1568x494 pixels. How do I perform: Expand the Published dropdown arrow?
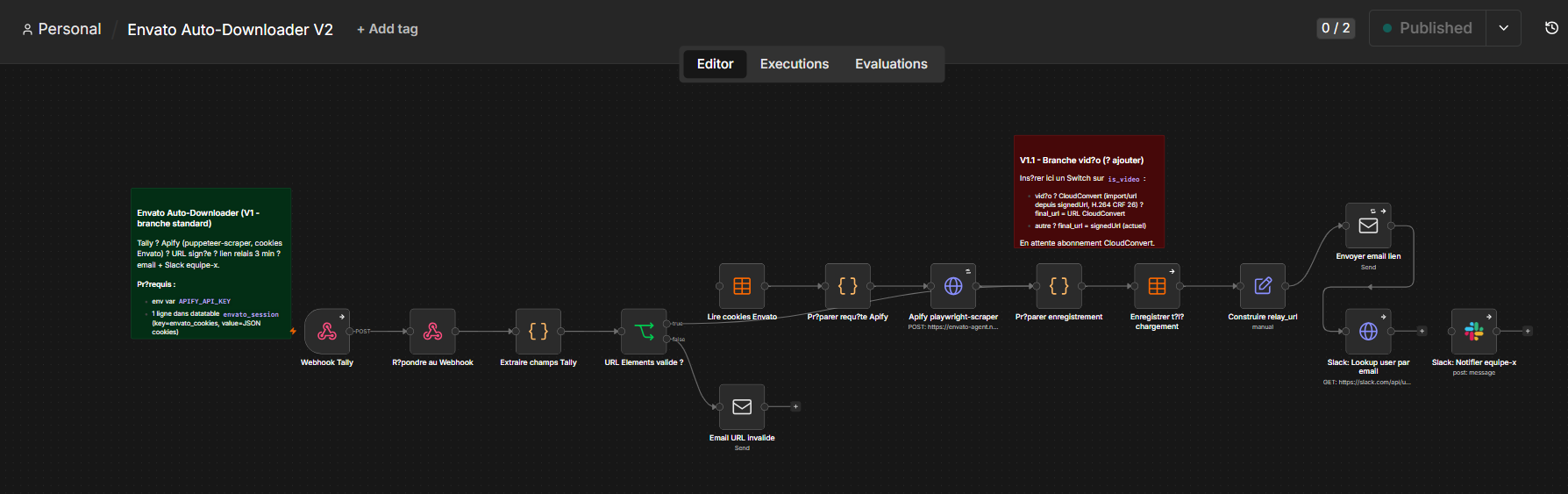tap(1503, 28)
